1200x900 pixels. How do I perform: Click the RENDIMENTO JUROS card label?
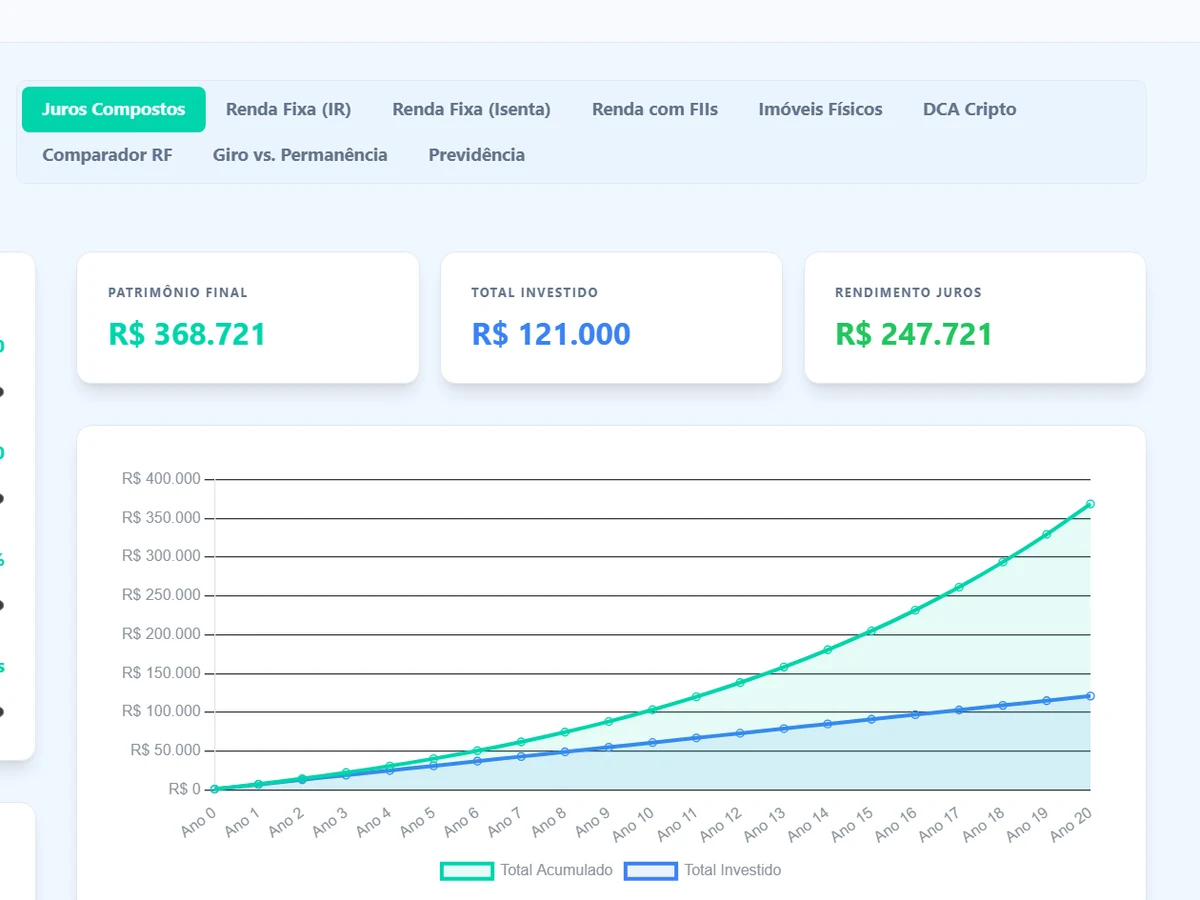[909, 293]
